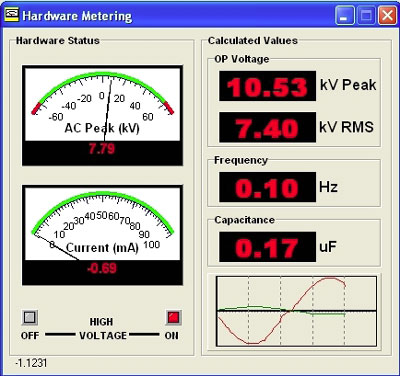This screenshot has width=400, height=376.
Task: Click the HIGH VOLTAGE label
Action: point(102,329)
